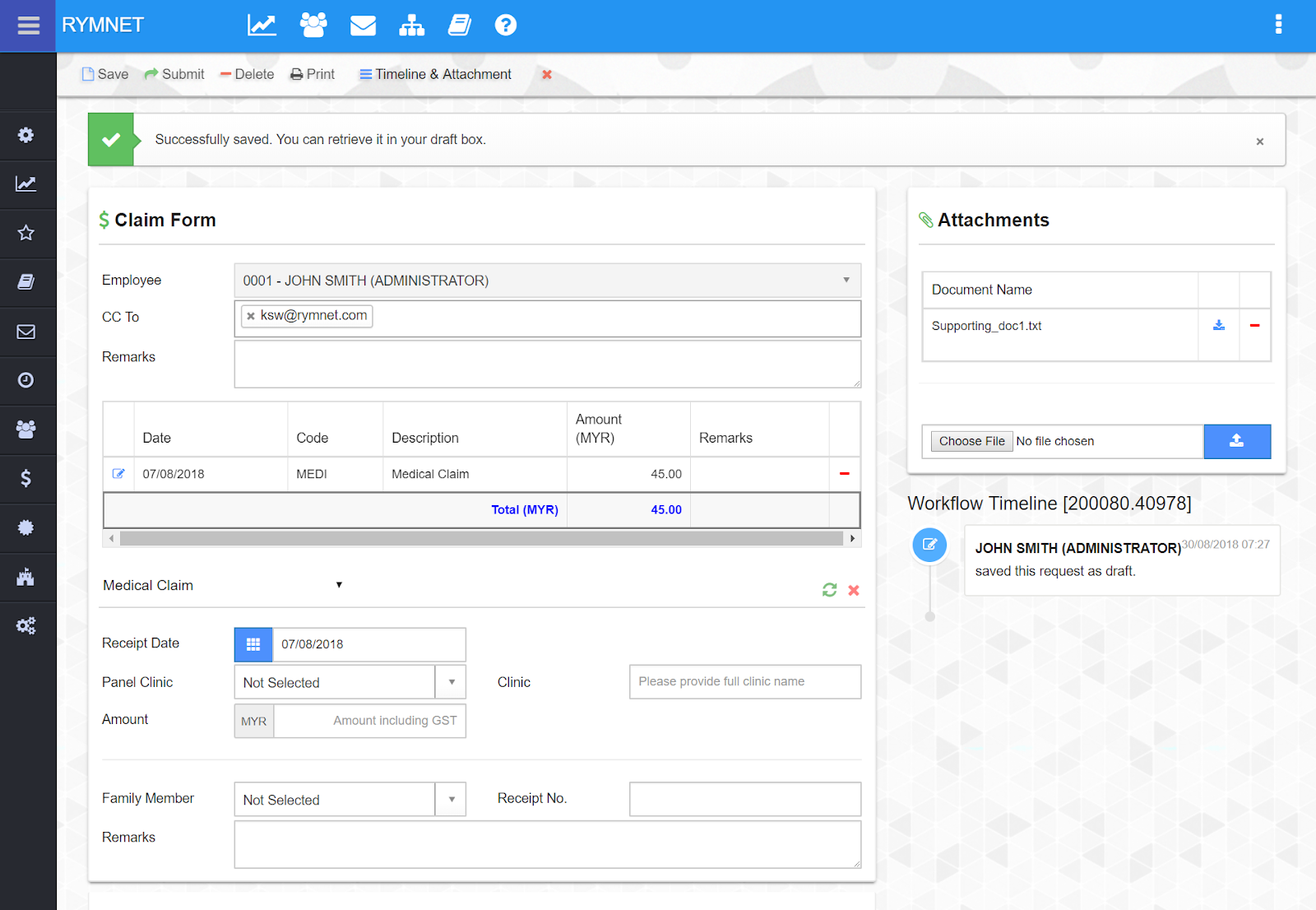
Task: Click the star favorites icon in the sidebar
Action: [x=25, y=233]
